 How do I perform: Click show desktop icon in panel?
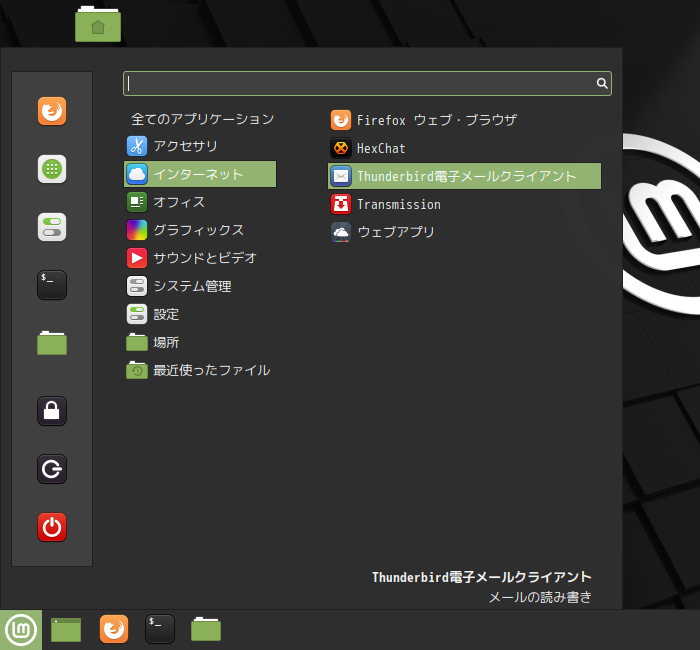point(66,629)
